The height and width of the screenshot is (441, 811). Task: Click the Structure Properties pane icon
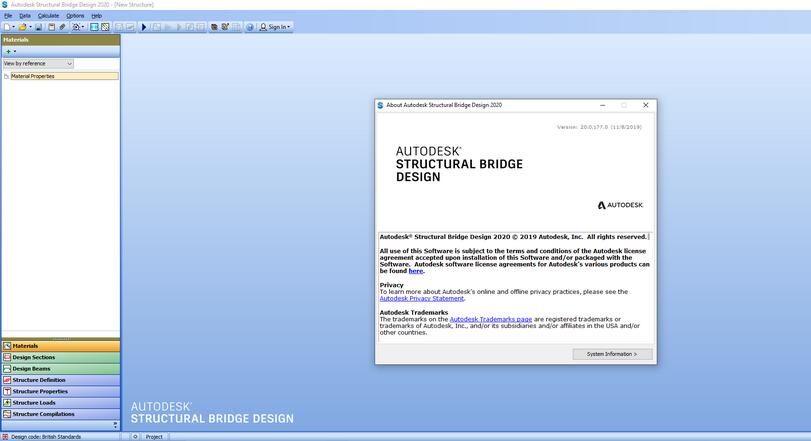(x=7, y=391)
